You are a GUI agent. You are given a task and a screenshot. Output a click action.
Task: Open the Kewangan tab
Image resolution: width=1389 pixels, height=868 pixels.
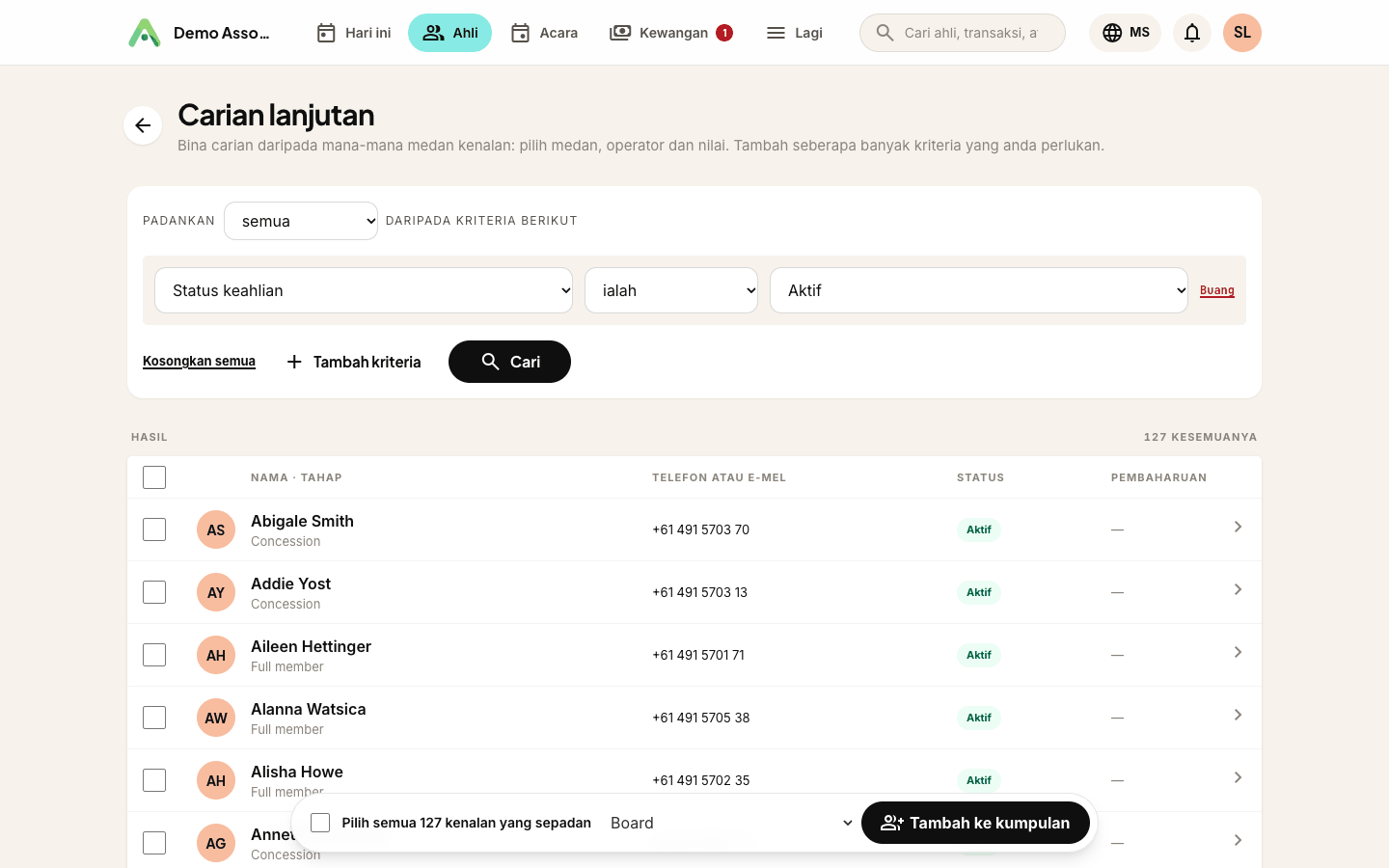tap(671, 33)
